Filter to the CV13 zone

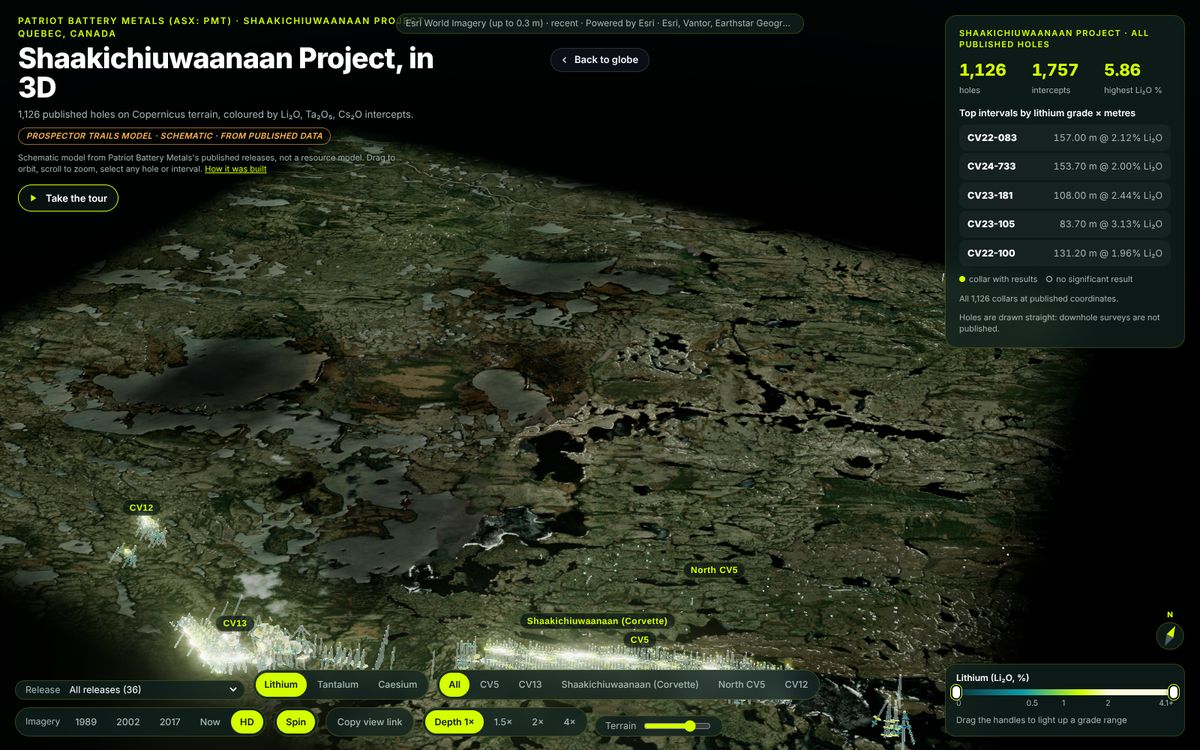click(x=530, y=685)
